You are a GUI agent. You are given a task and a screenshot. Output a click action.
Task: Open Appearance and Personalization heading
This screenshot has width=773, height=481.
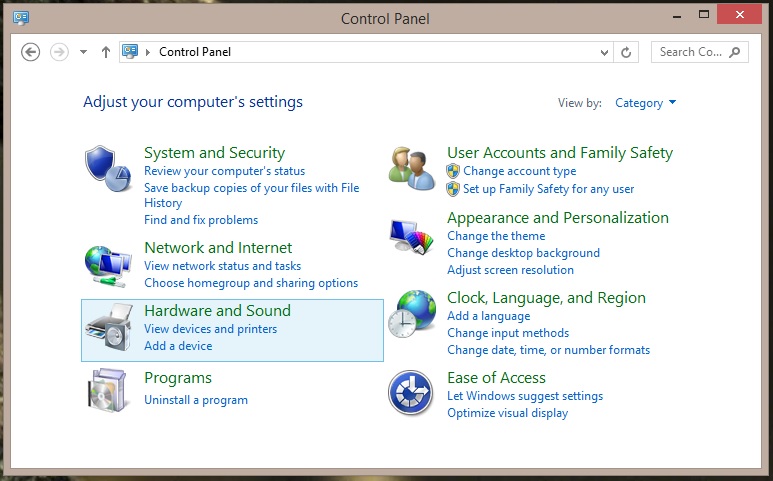(558, 217)
